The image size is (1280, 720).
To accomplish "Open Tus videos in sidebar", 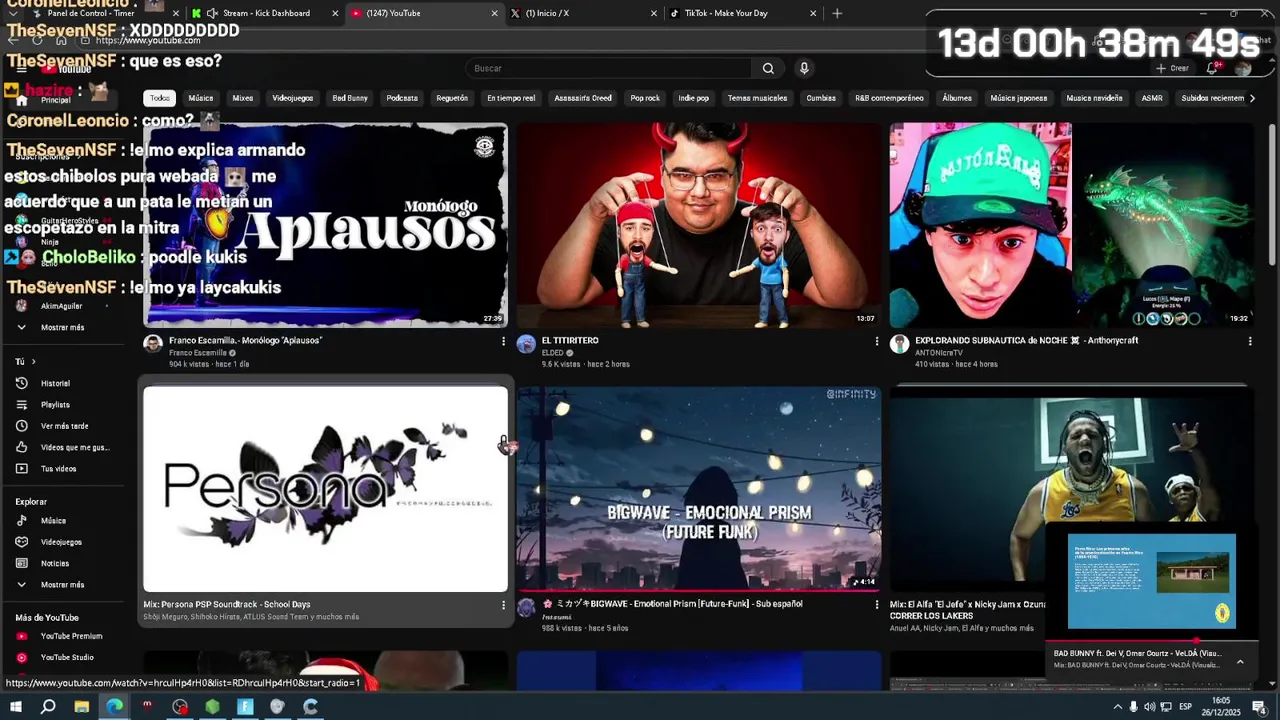I will tap(58, 469).
